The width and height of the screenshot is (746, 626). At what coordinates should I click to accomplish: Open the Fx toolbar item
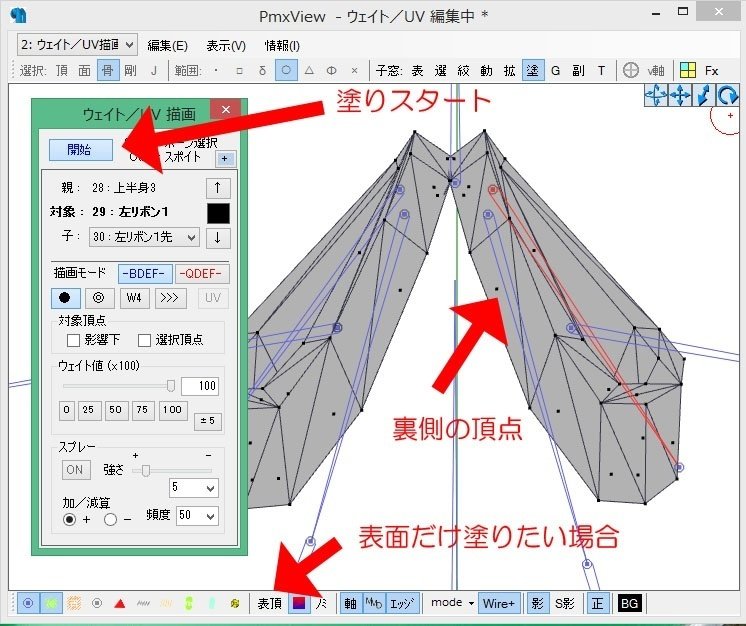point(711,71)
